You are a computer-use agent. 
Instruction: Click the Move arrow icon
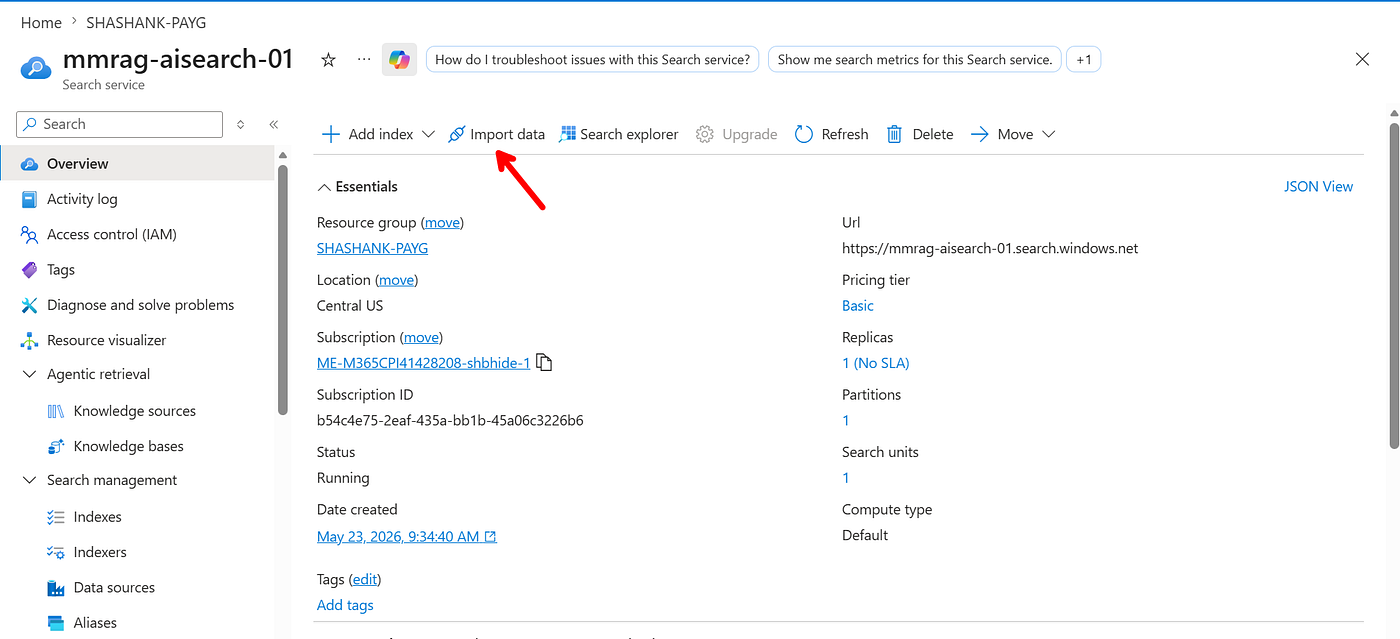point(980,134)
